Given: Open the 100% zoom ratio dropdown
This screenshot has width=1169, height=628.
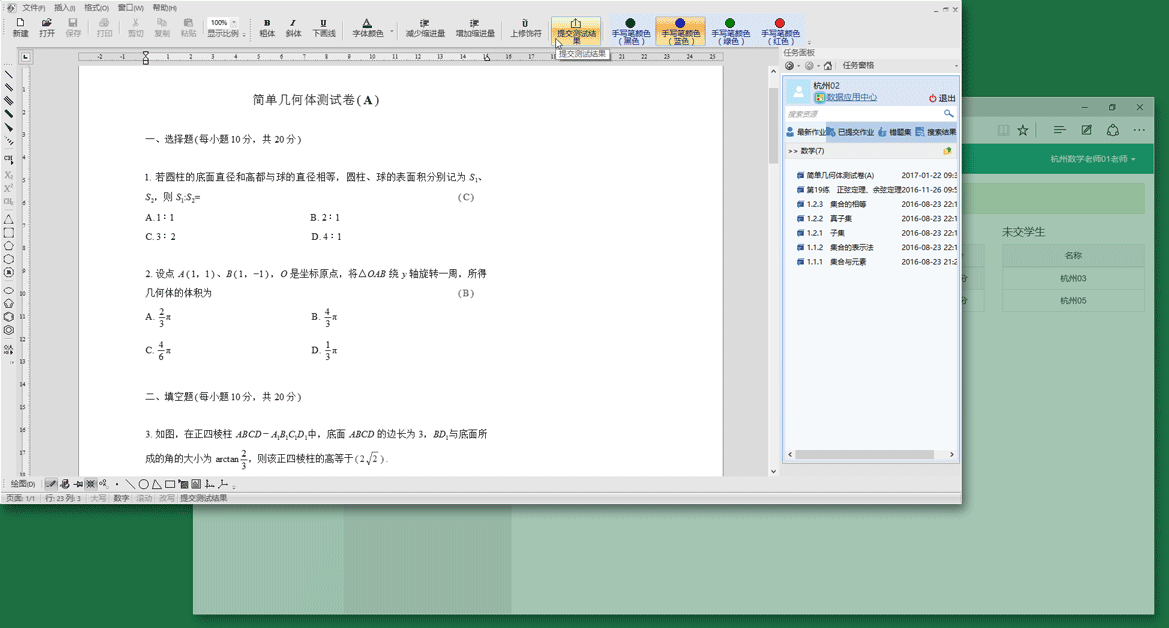Looking at the screenshot, I should (x=234, y=22).
